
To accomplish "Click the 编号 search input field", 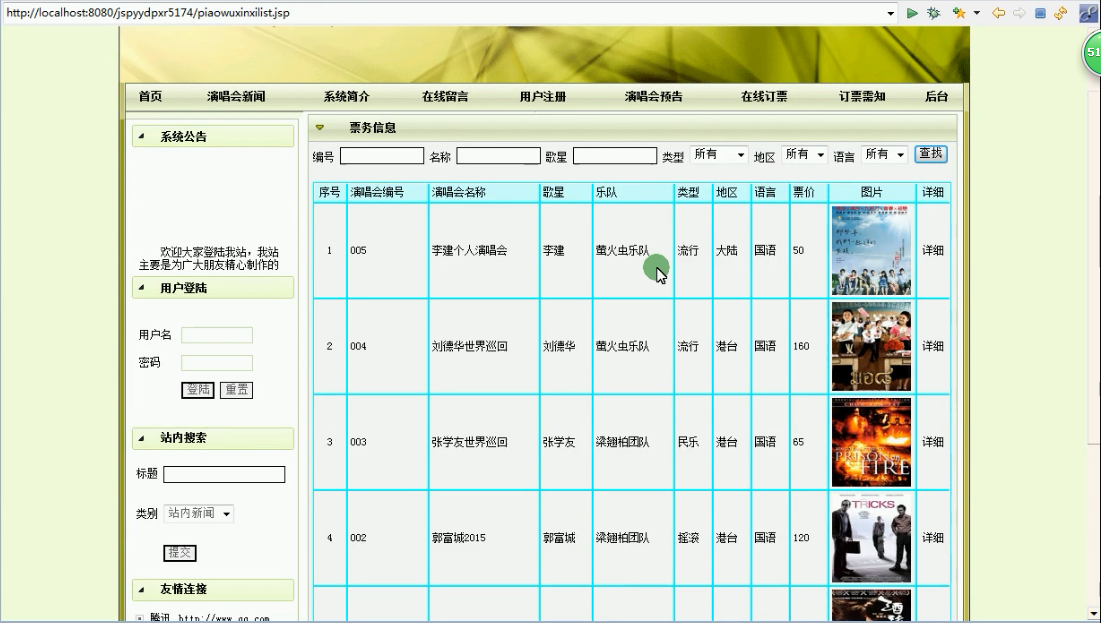I will click(382, 156).
